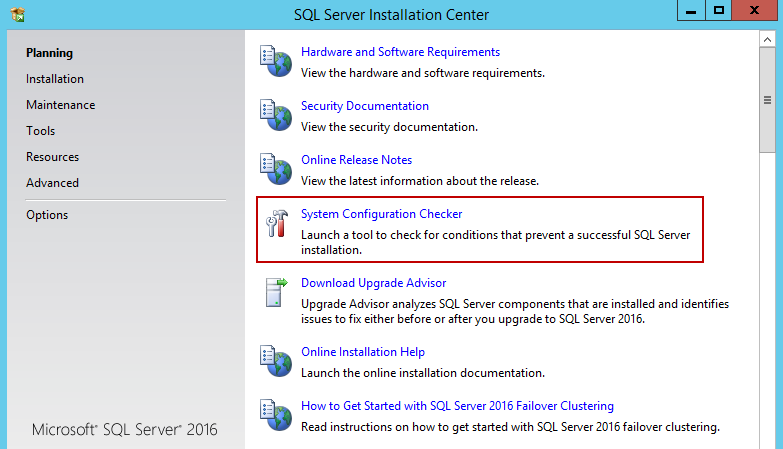Image resolution: width=783 pixels, height=449 pixels.
Task: Open the Online Installation Help link
Action: (363, 352)
